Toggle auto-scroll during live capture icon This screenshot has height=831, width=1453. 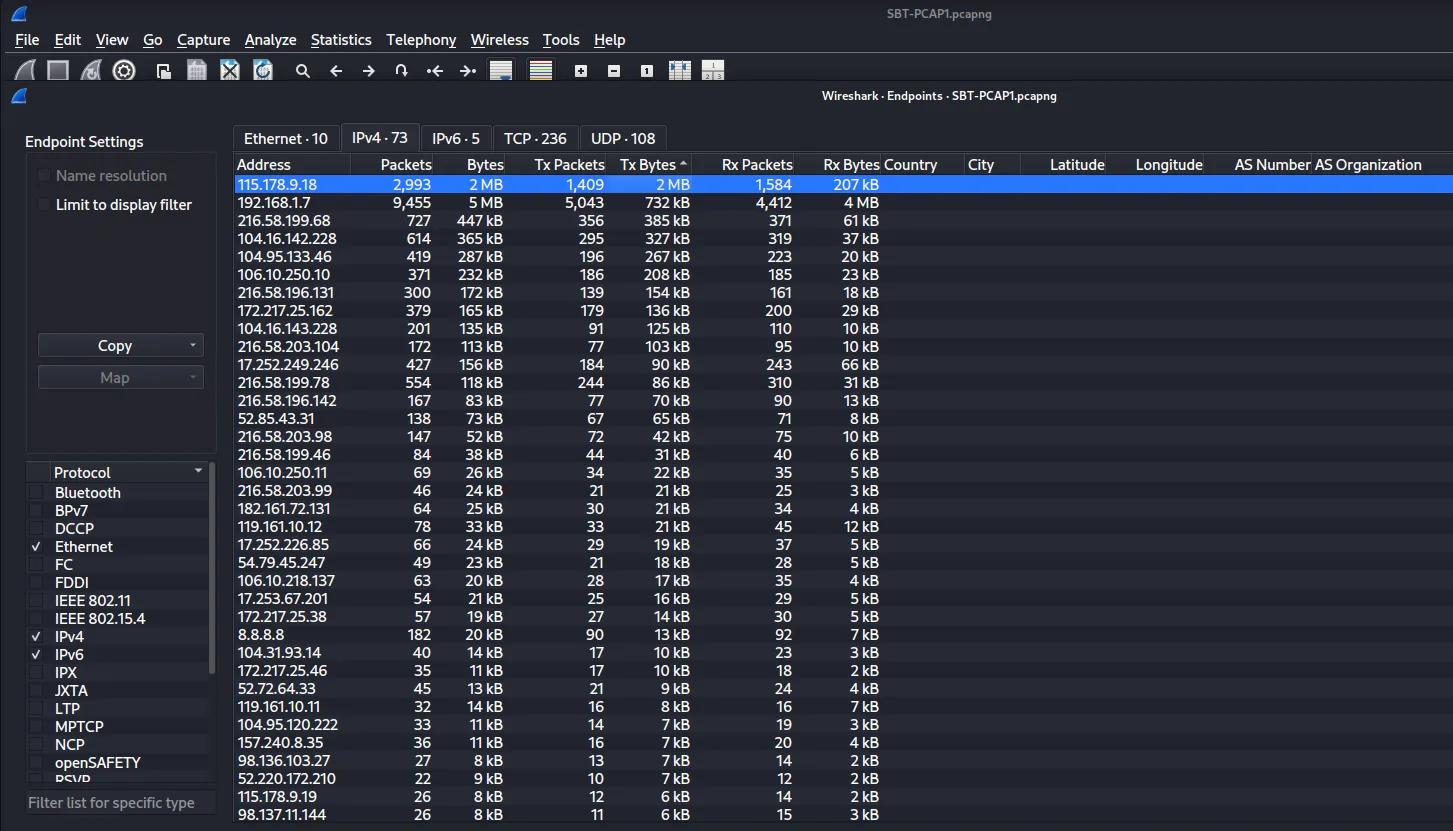(x=501, y=71)
